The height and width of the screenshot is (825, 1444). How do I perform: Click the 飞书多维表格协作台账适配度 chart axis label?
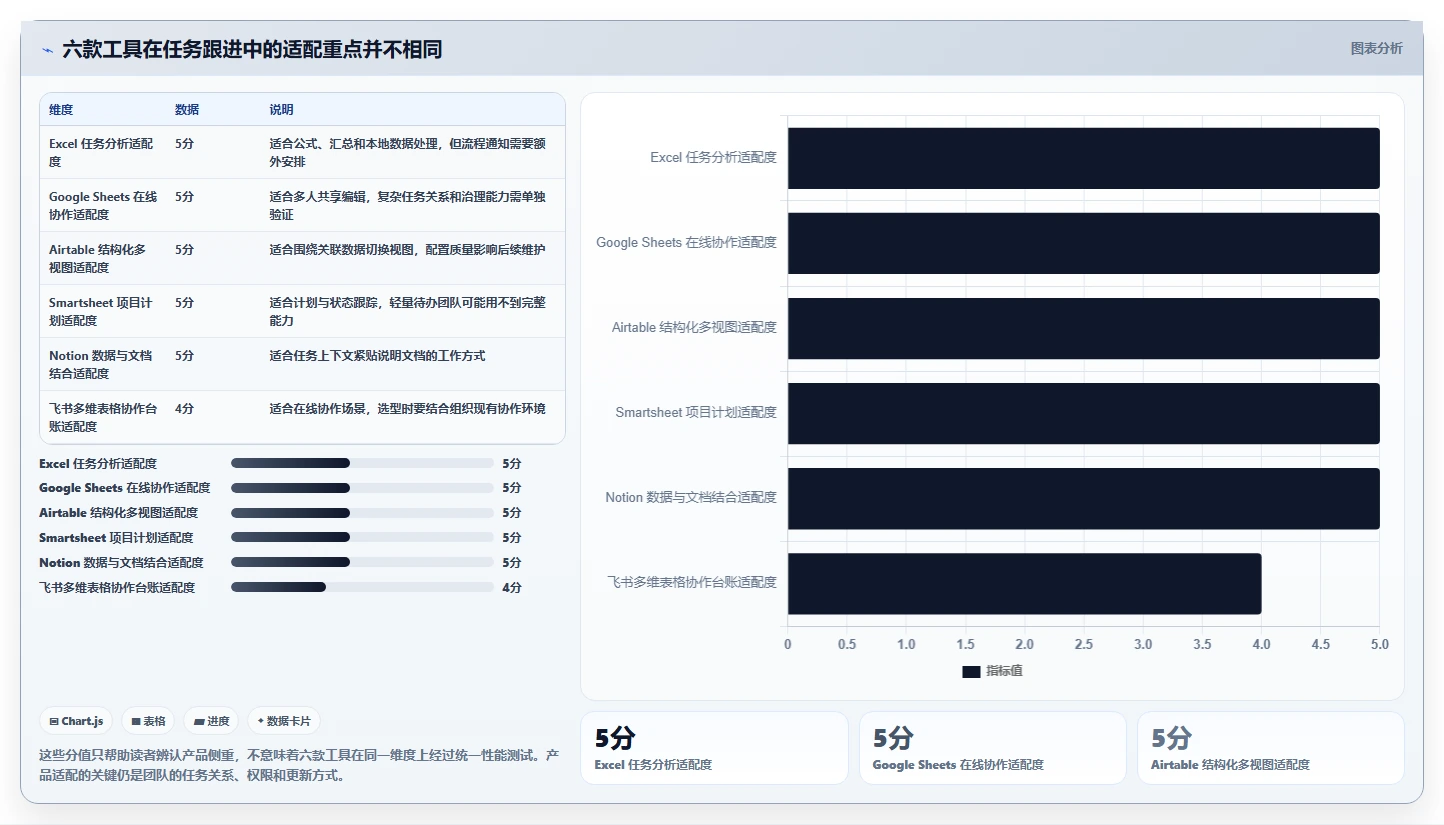(692, 582)
